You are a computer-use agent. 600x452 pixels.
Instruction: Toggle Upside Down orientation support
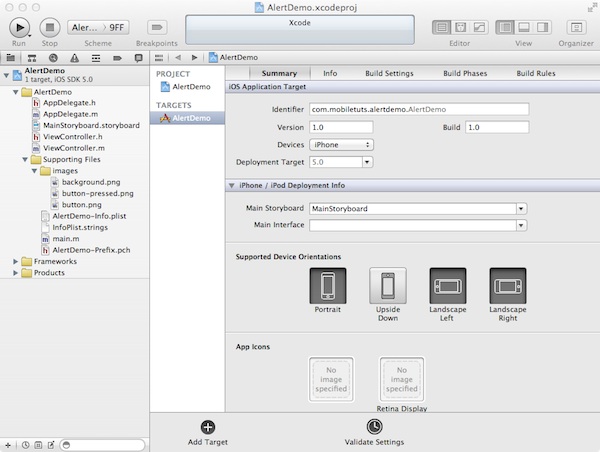point(388,286)
